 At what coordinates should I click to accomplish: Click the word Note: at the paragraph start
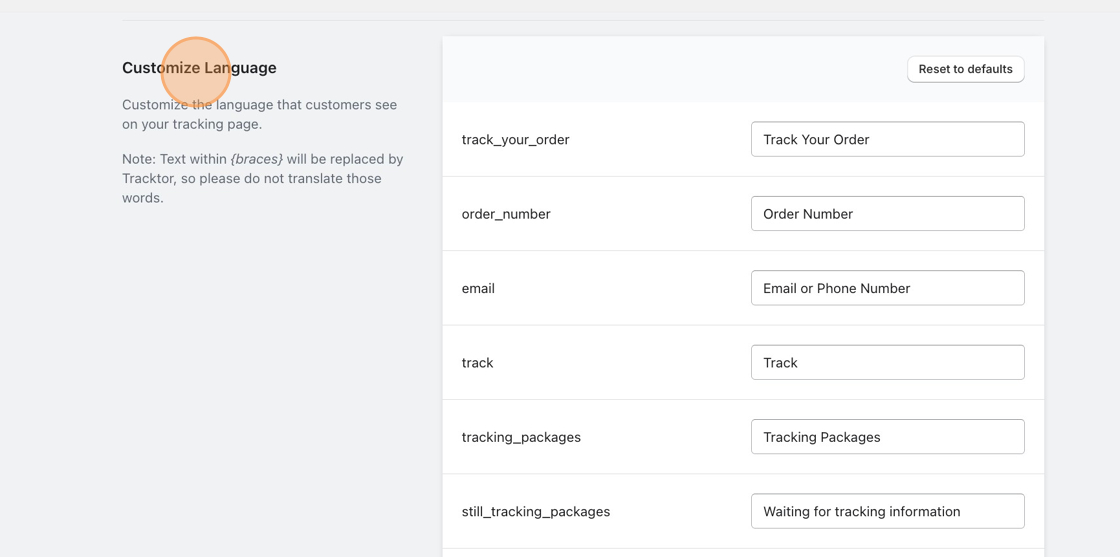point(139,159)
